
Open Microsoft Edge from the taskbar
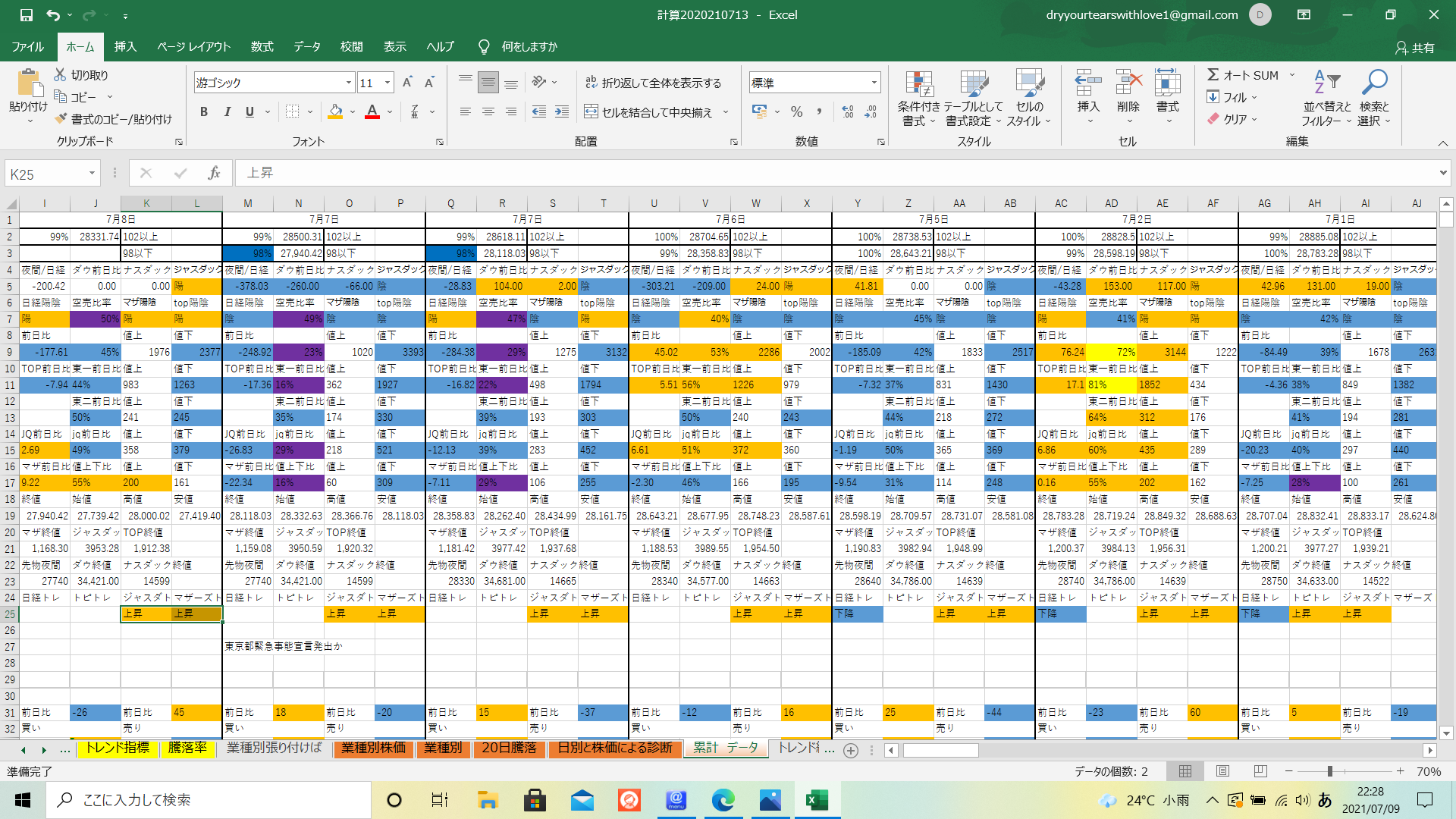point(723,800)
